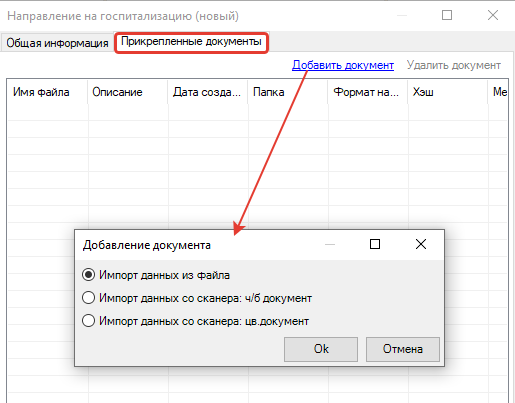Click the Отмена button
The width and height of the screenshot is (515, 403).
click(403, 349)
